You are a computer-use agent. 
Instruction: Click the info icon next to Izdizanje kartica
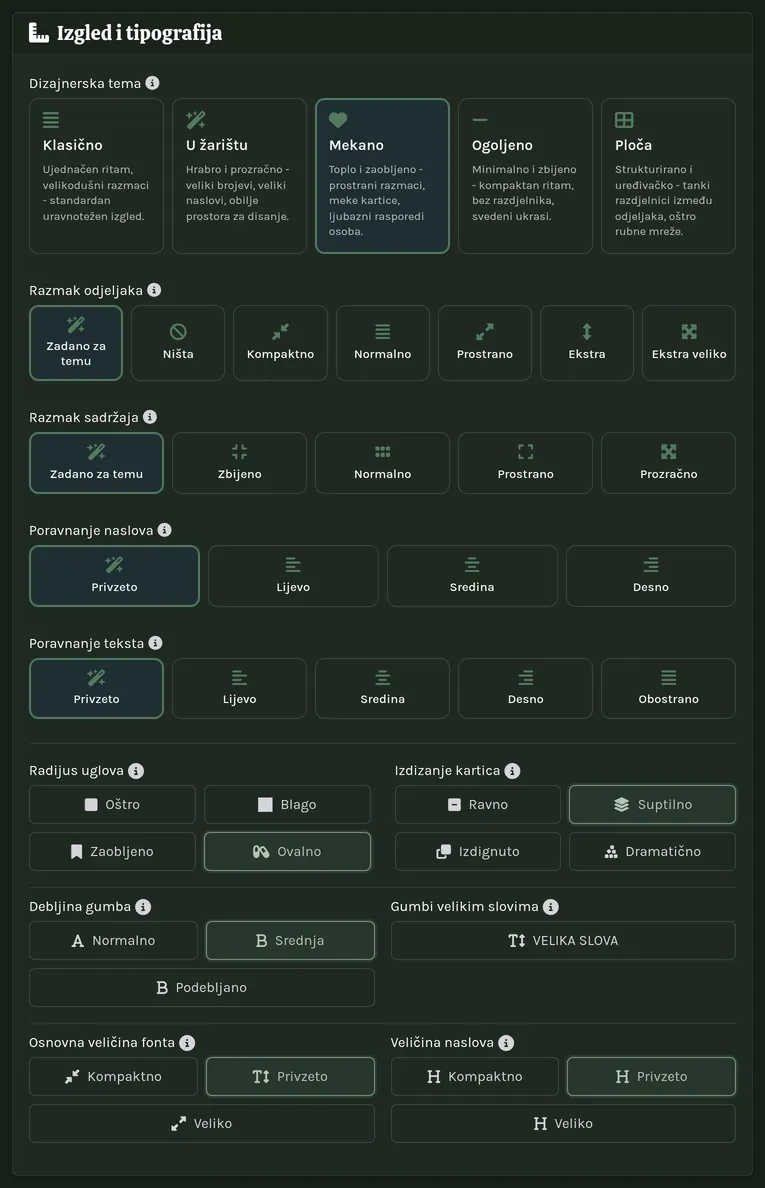pos(512,771)
